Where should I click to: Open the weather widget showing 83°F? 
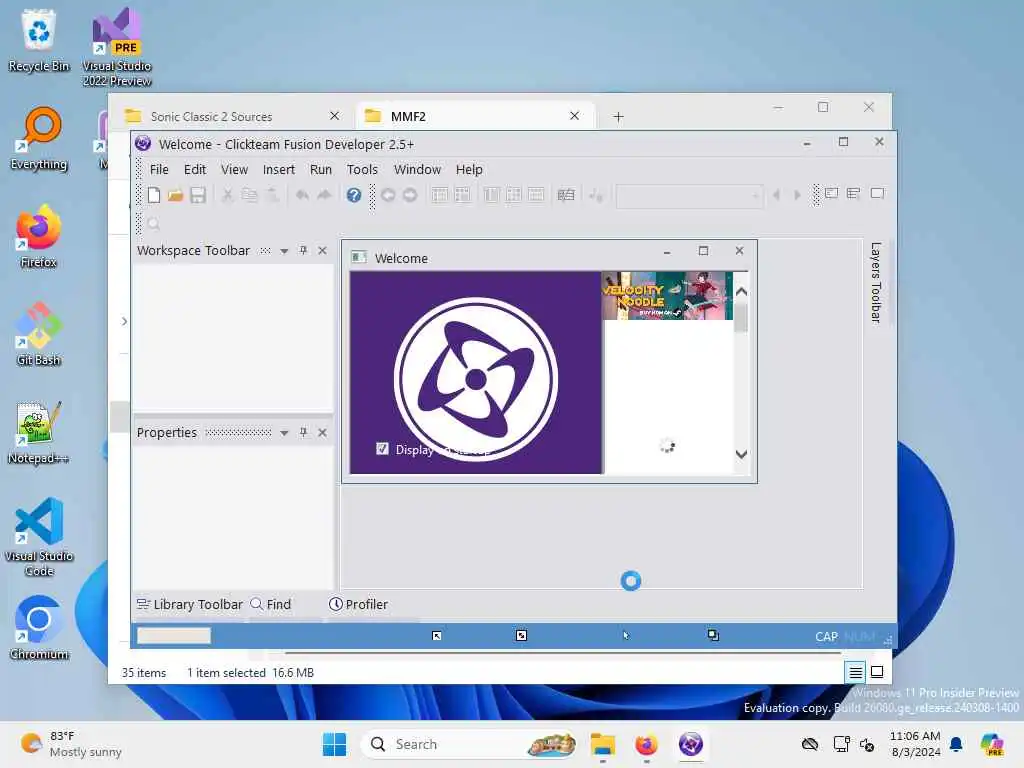[71, 744]
